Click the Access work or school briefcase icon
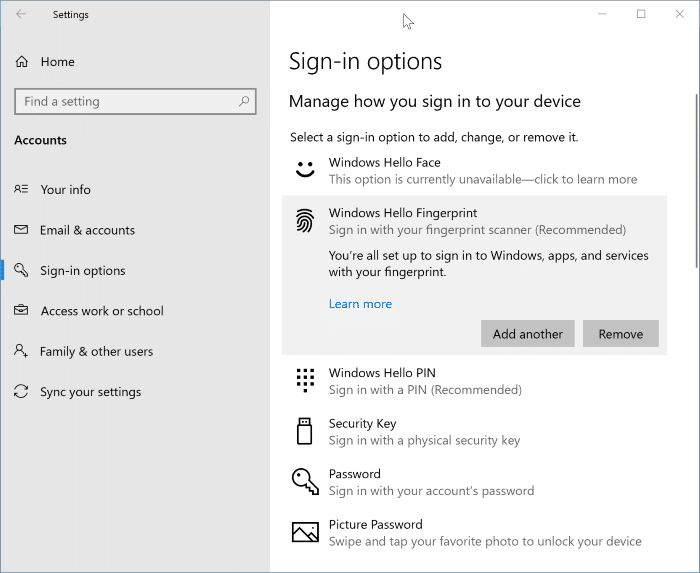 tap(21, 310)
